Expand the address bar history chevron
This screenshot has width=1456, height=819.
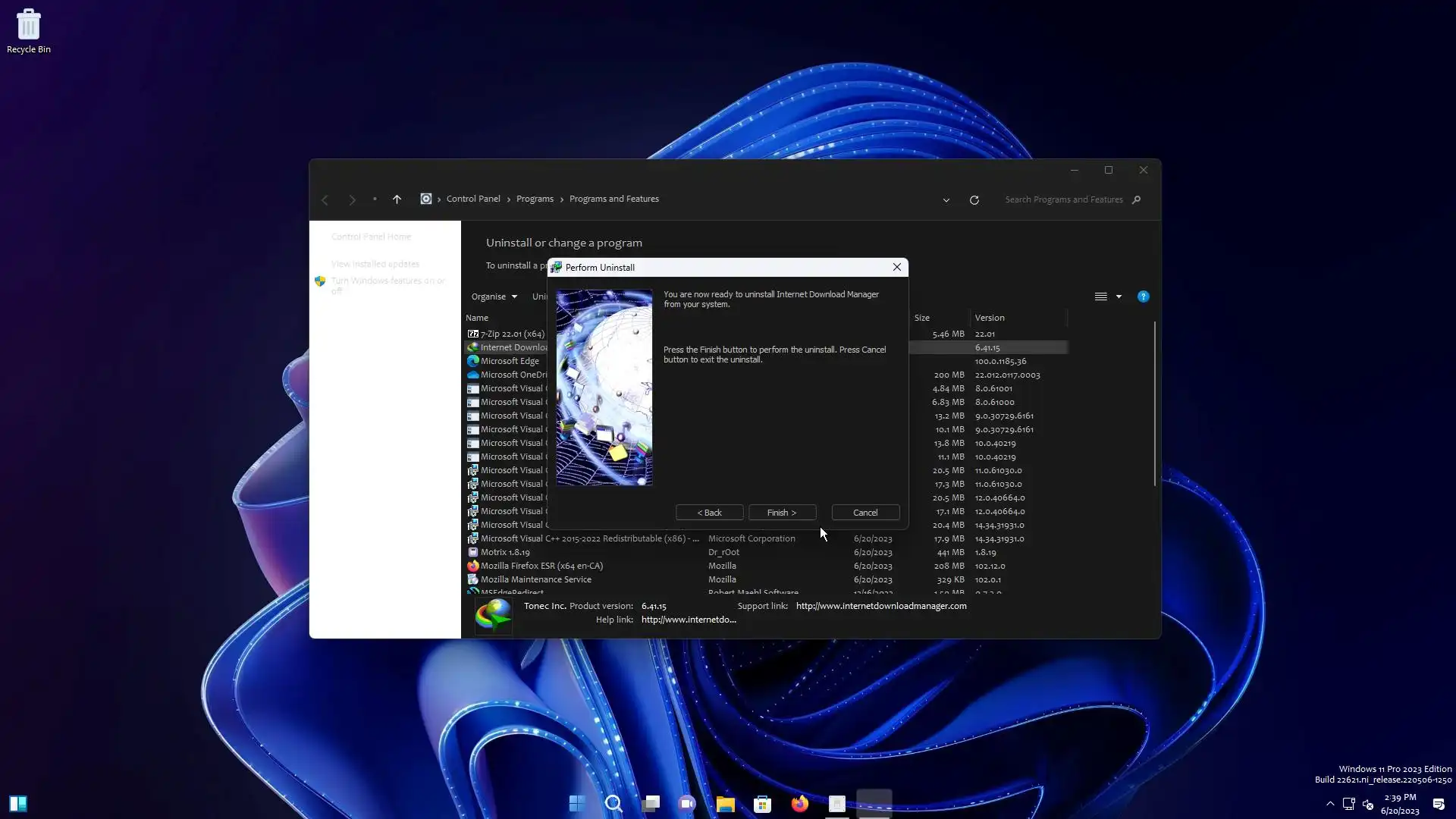(946, 200)
